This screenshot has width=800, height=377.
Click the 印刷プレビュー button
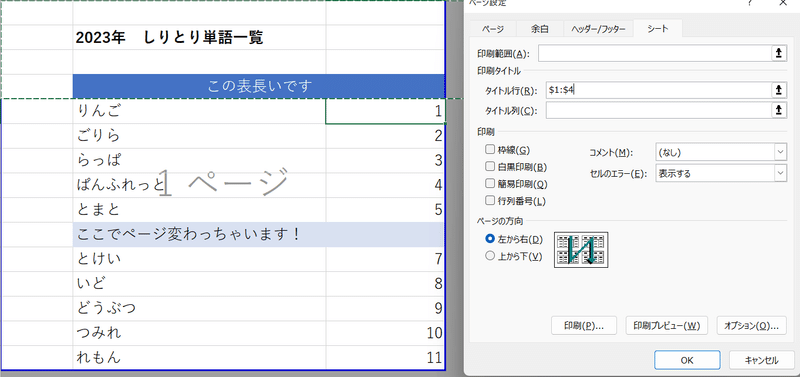coord(666,325)
